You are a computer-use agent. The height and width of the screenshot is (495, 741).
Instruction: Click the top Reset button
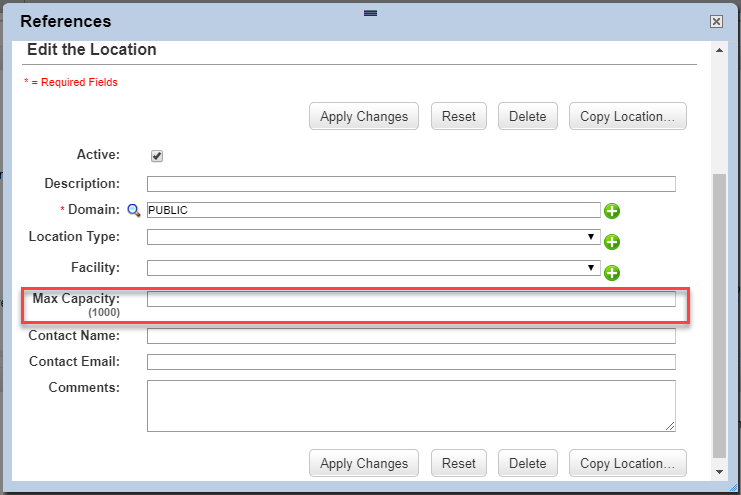pos(459,116)
